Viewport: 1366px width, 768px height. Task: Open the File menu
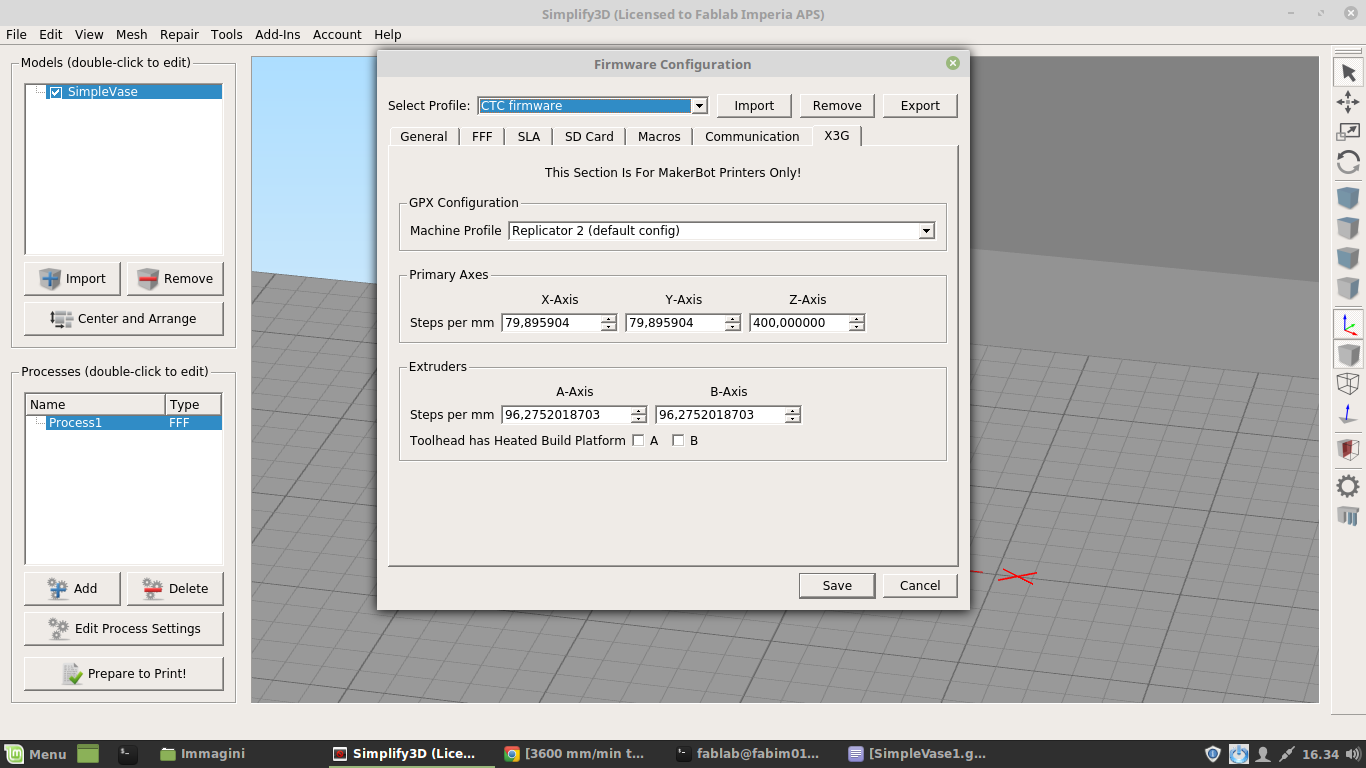click(16, 34)
